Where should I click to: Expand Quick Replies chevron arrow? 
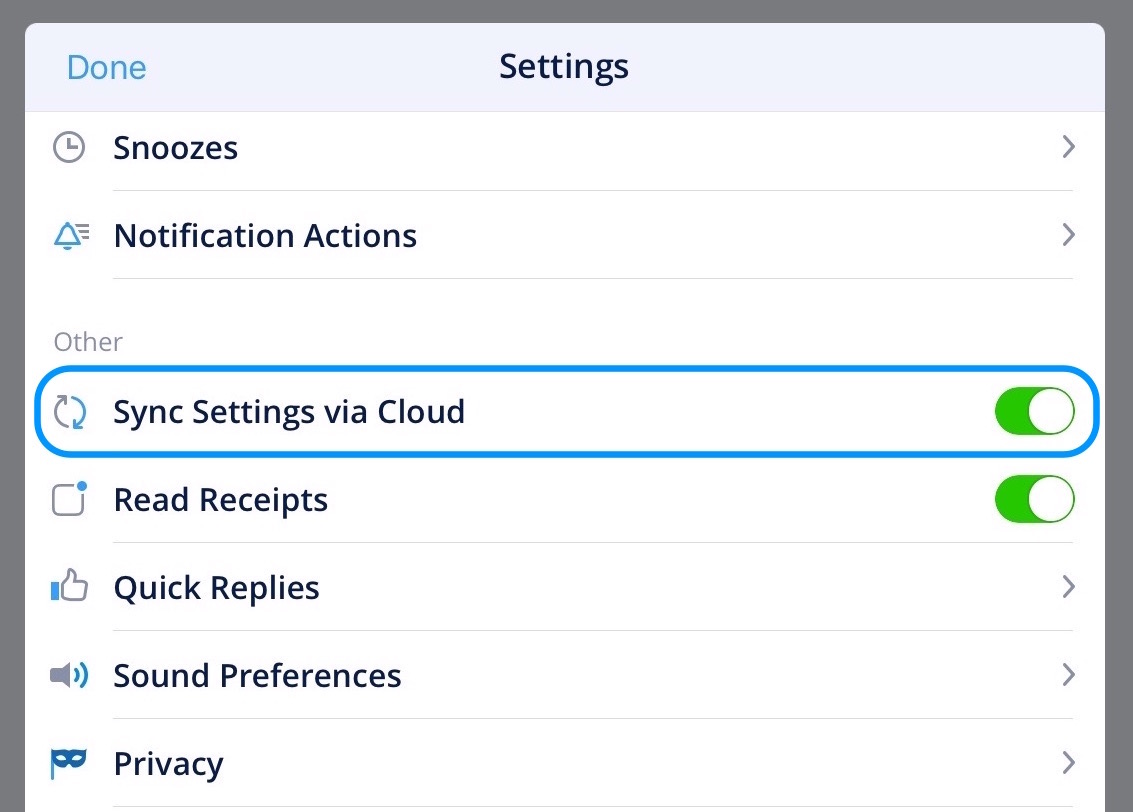click(1068, 587)
